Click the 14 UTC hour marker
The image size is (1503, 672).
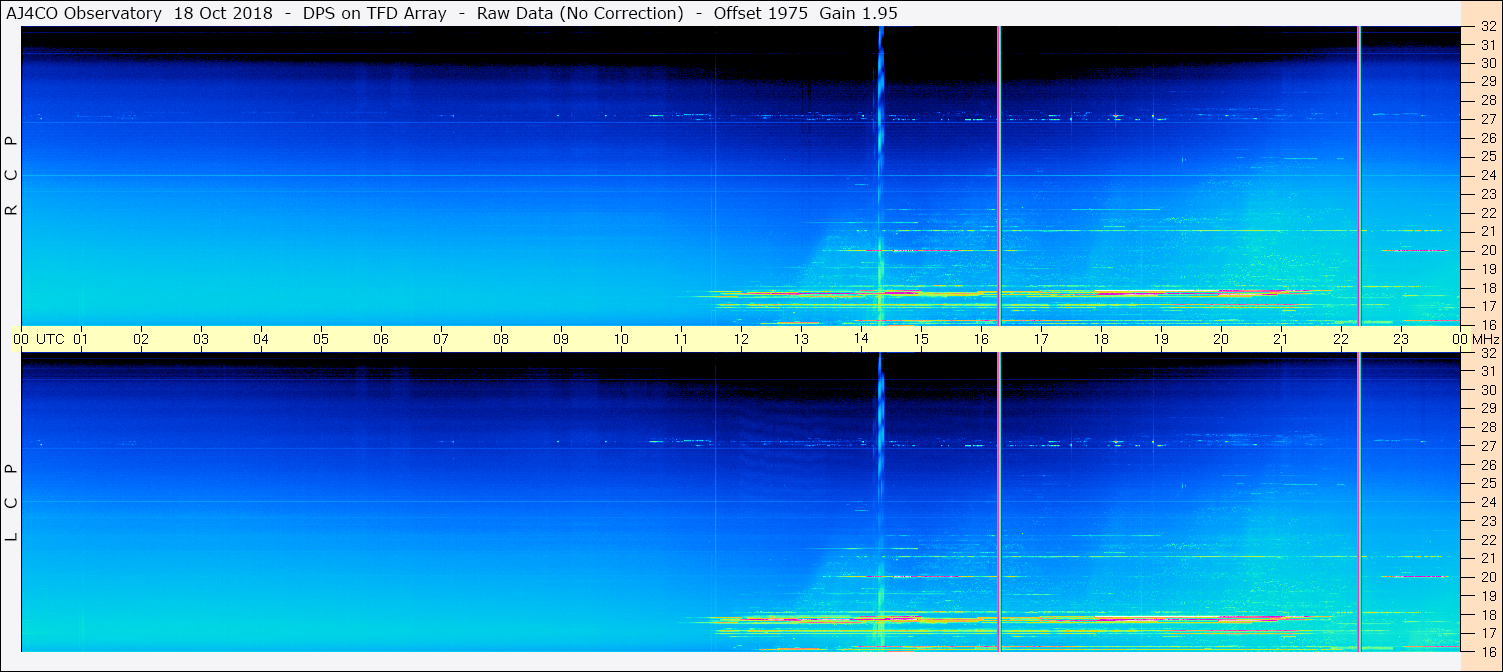(861, 339)
